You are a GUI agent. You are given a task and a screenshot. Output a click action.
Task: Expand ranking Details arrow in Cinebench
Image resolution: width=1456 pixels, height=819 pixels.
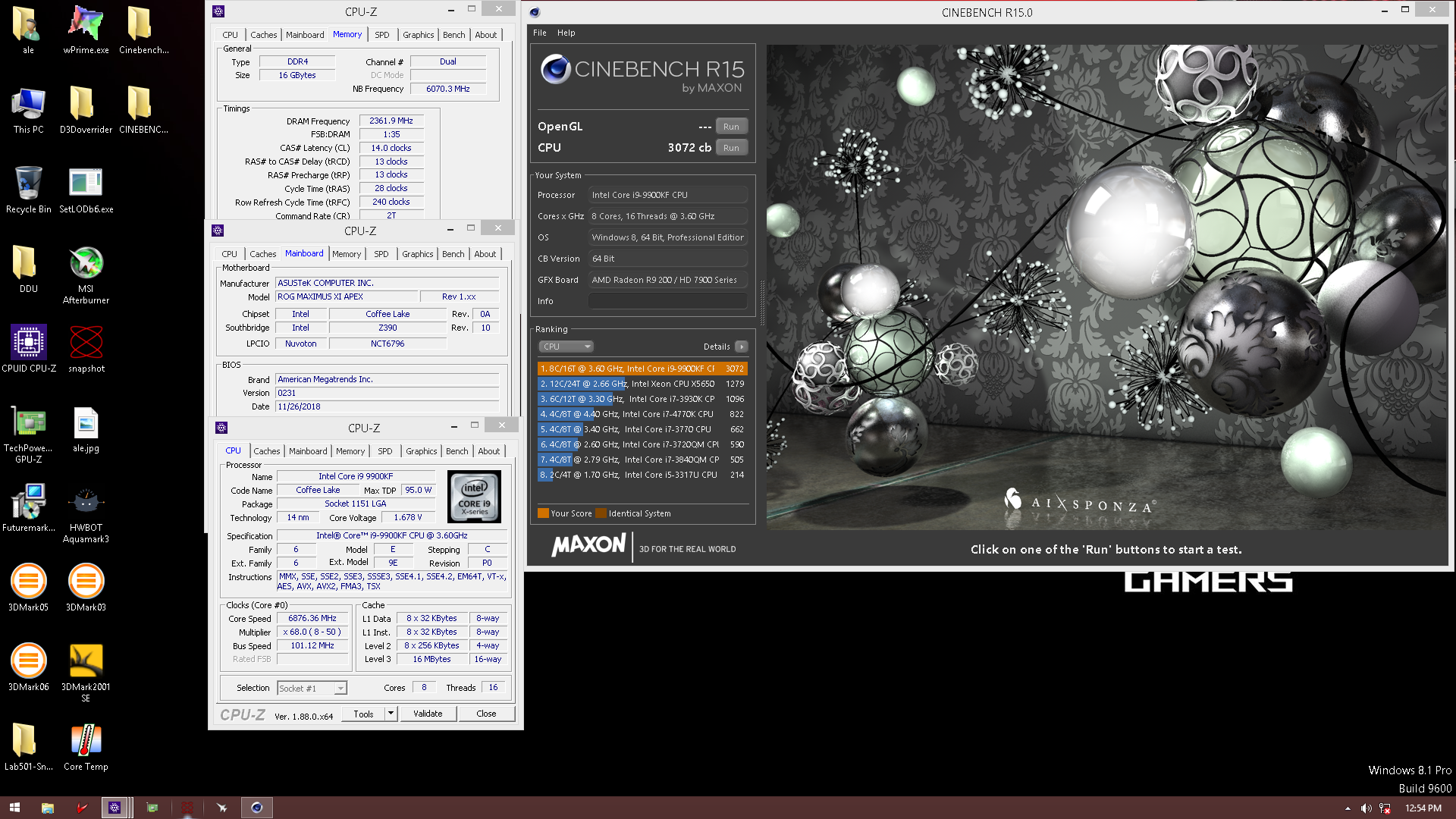741,347
